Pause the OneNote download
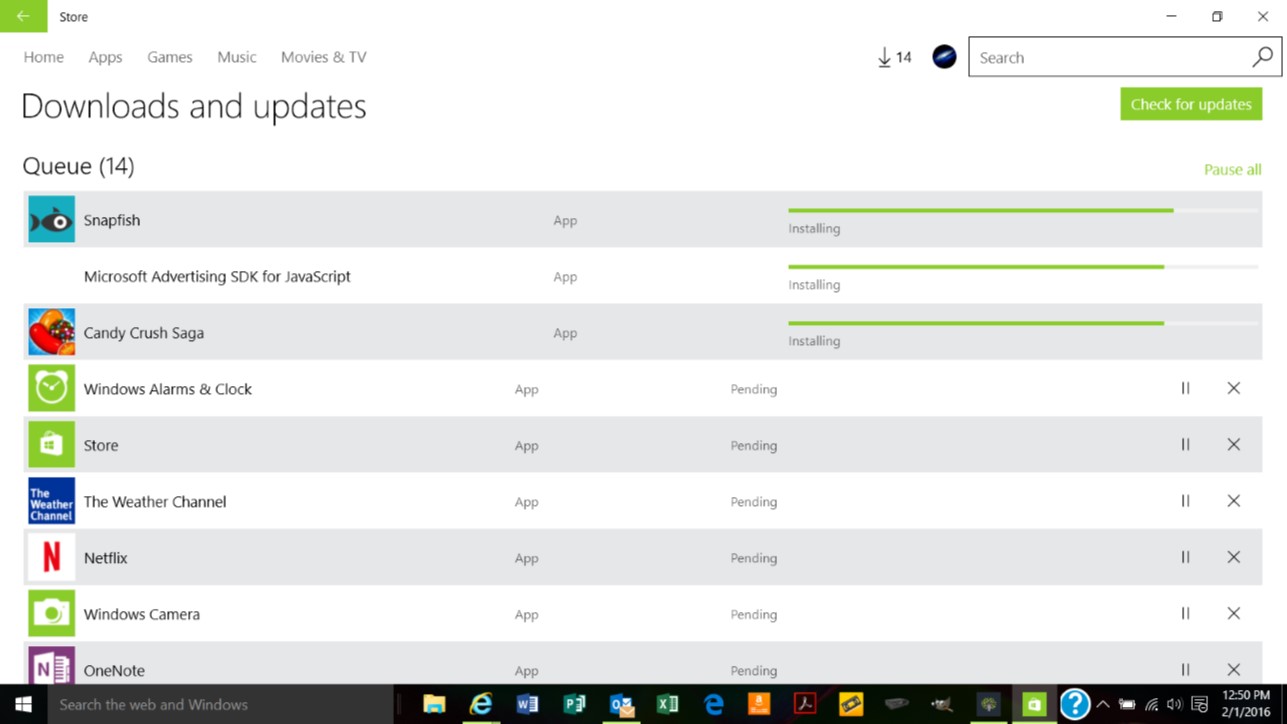Viewport: 1287px width, 724px height. 1185,670
